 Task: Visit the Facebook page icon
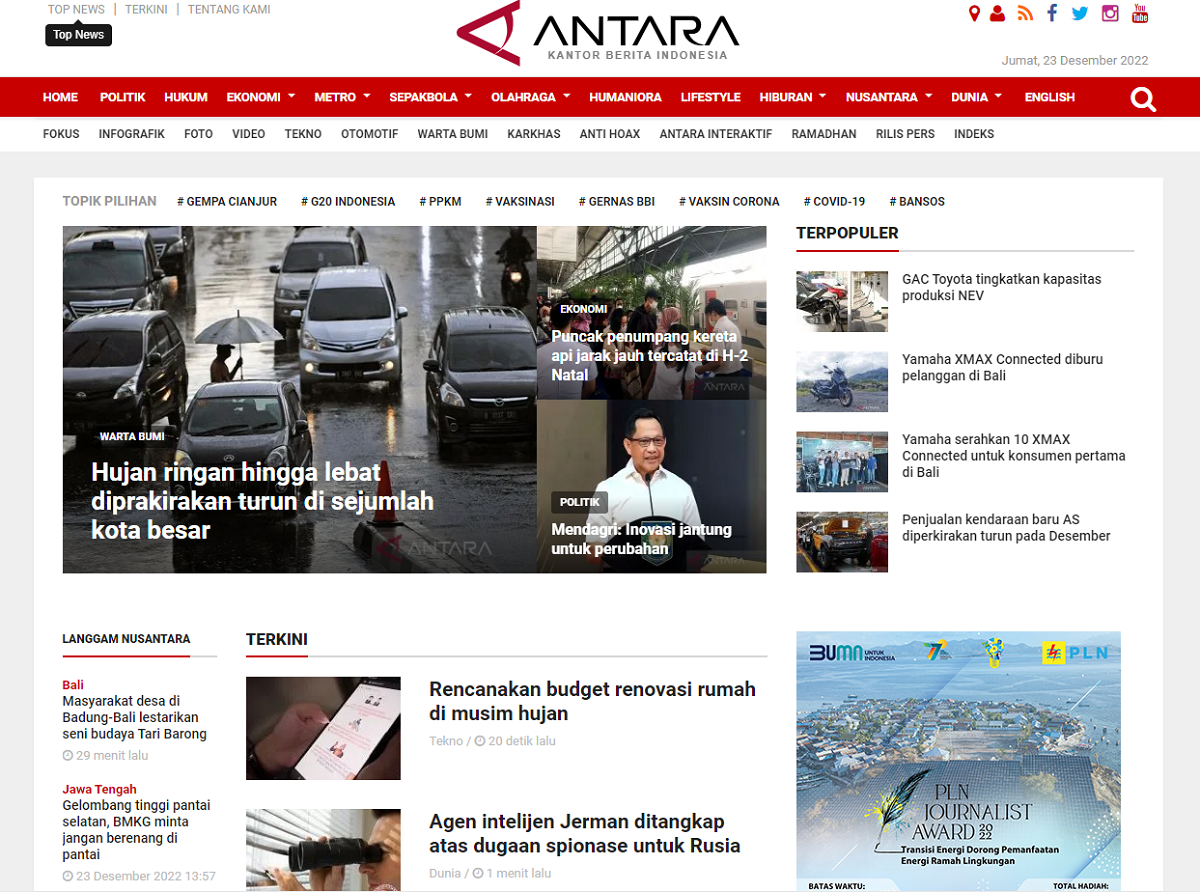pyautogui.click(x=1052, y=13)
